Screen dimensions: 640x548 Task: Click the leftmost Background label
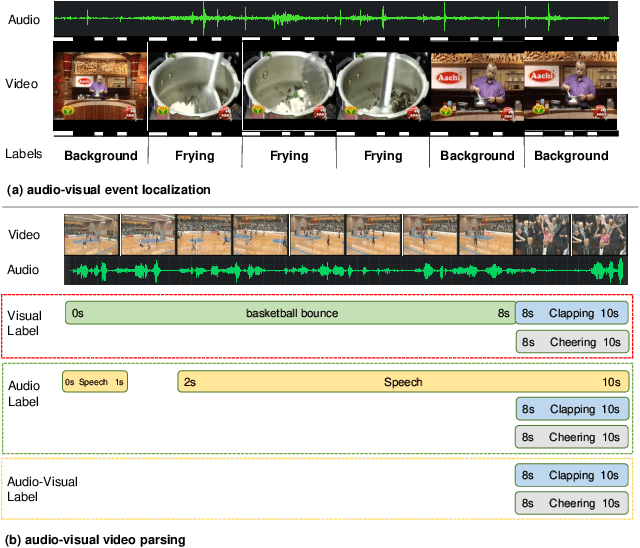point(101,155)
